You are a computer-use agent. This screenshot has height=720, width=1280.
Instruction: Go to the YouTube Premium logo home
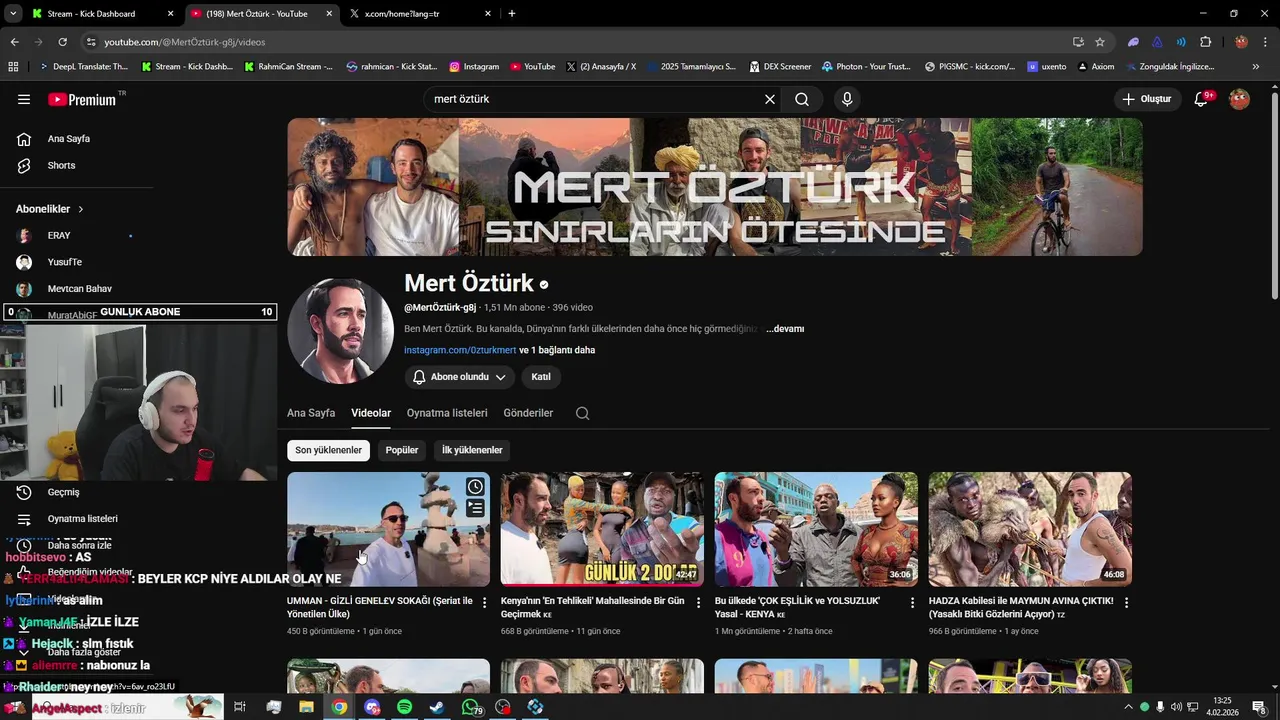coord(82,99)
